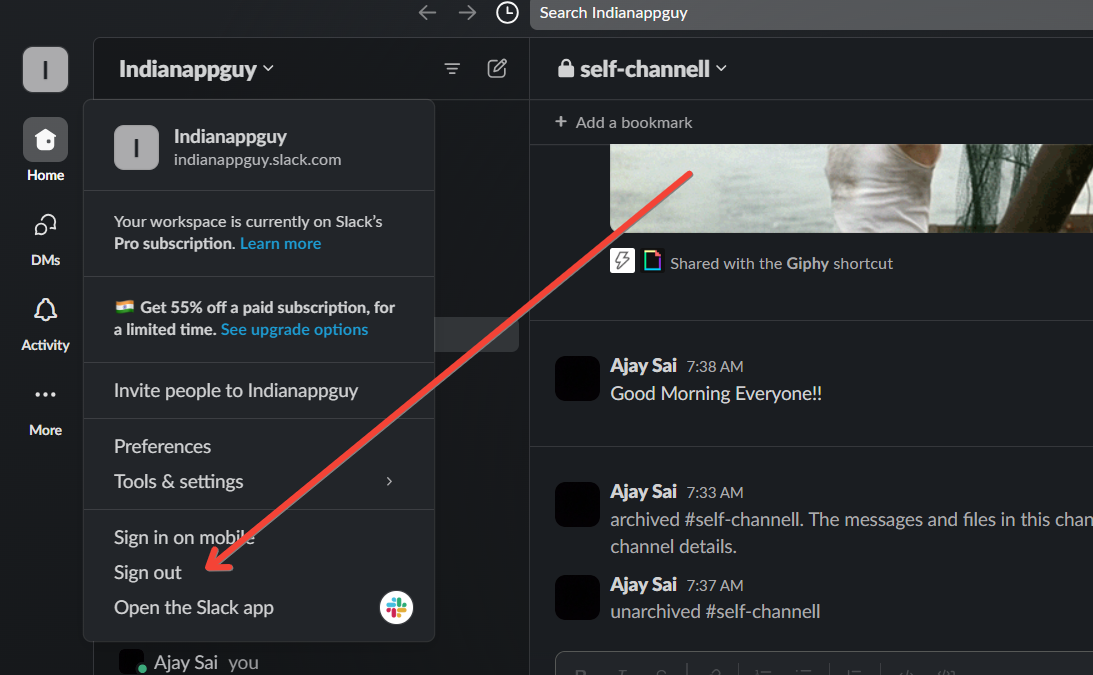Screen dimensions: 1093x675
Task: Click the unarchived #self-channell message
Action: coord(715,612)
